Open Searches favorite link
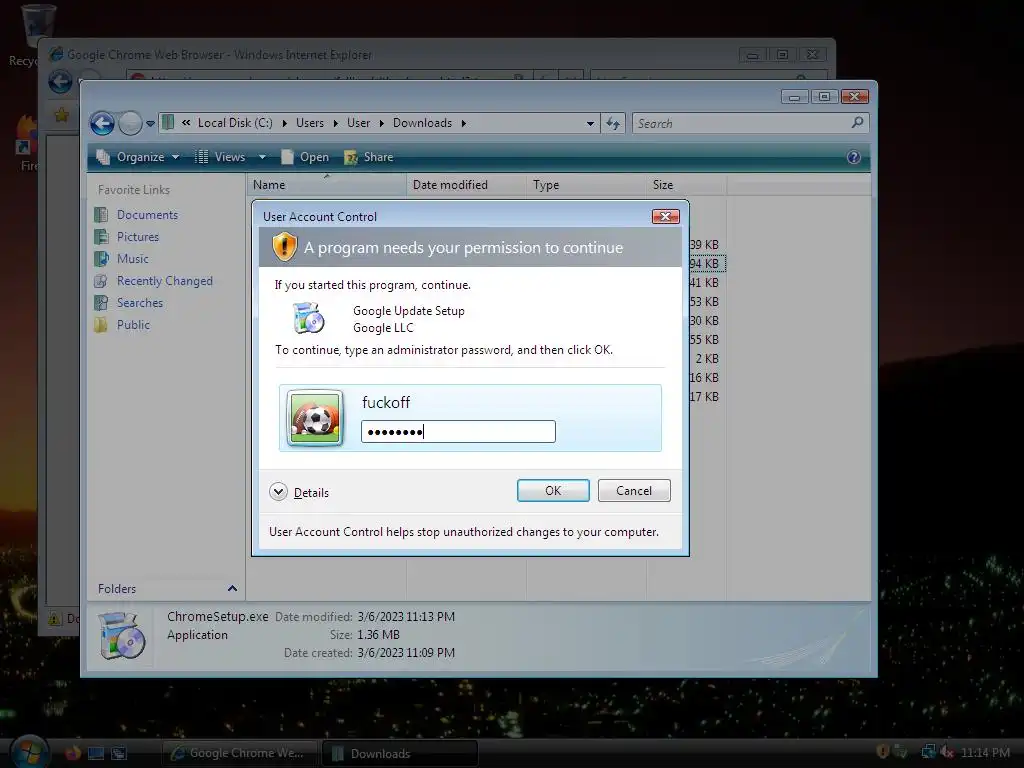The width and height of the screenshot is (1024, 768). click(140, 302)
